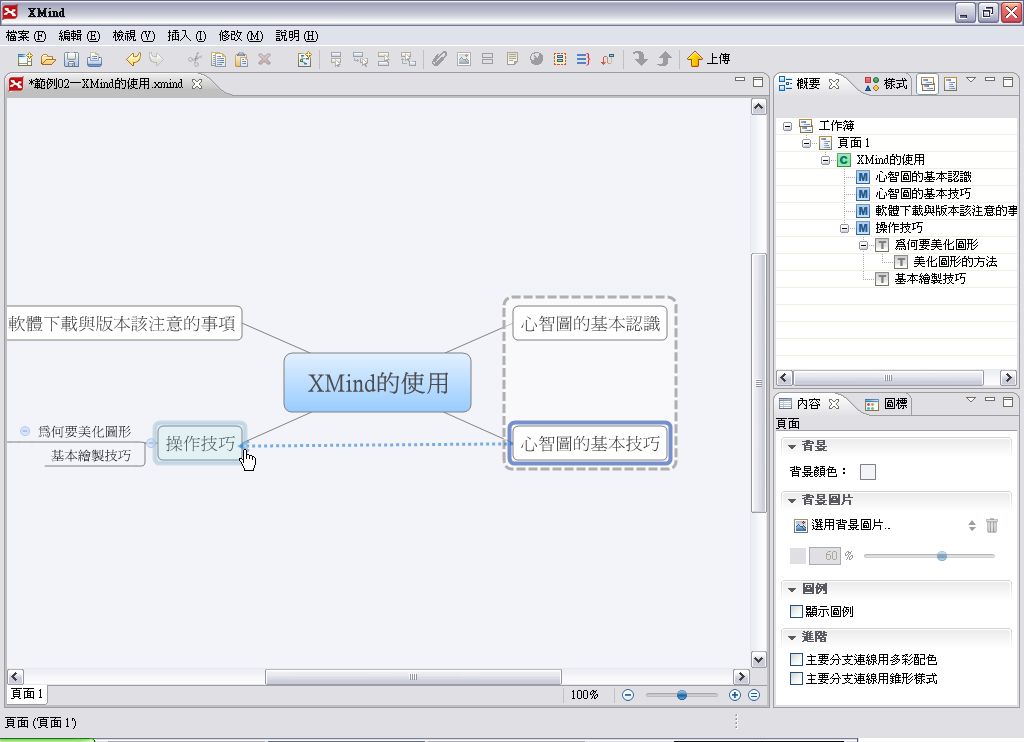
Task: Collapse the 圖例 section
Action: [792, 590]
